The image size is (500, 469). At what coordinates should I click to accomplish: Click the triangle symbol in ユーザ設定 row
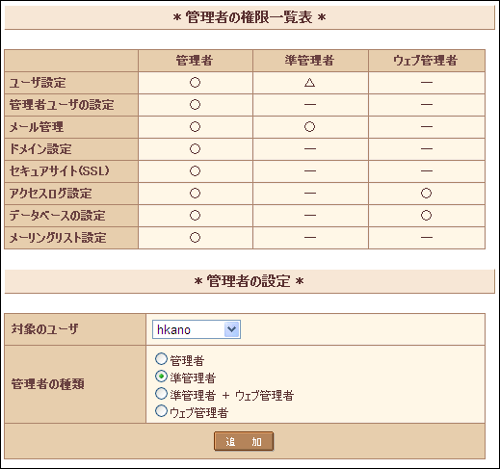(x=310, y=82)
